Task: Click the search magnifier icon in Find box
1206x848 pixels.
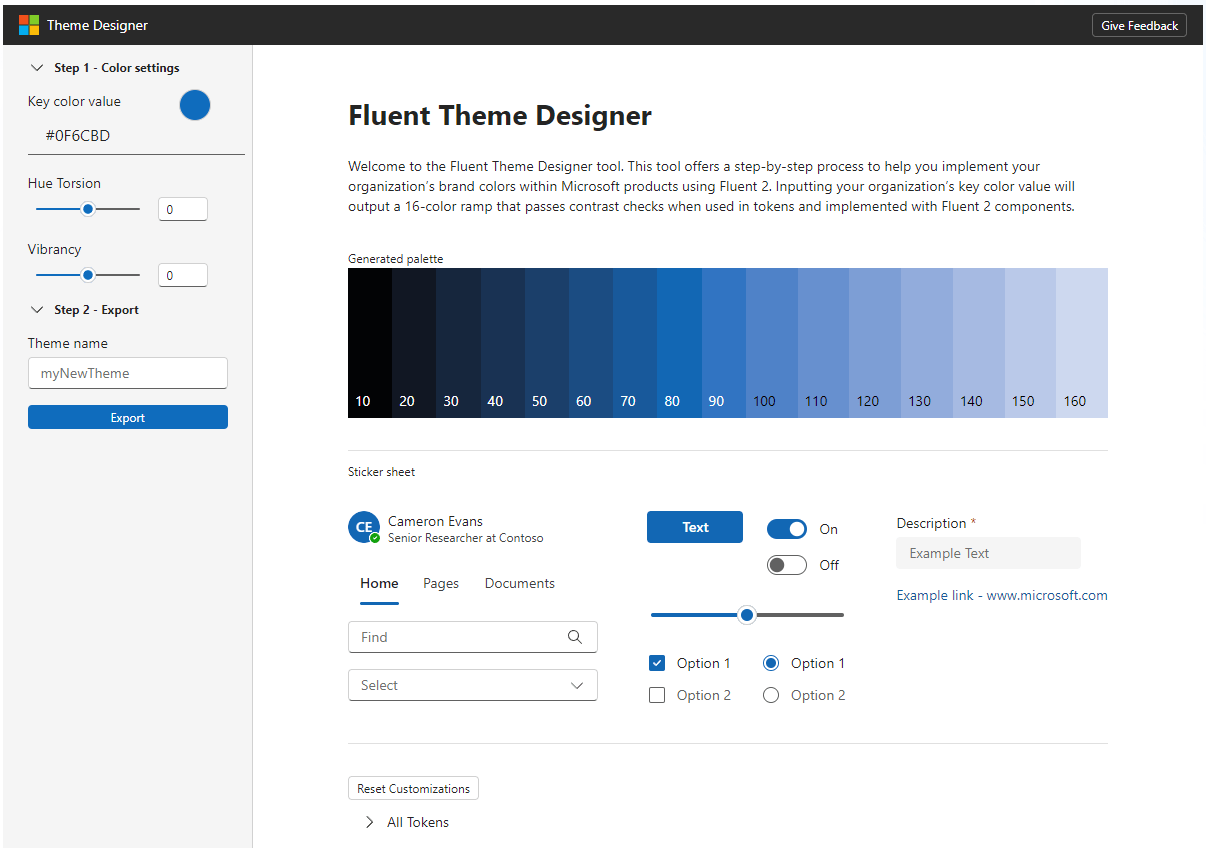Action: pos(575,637)
